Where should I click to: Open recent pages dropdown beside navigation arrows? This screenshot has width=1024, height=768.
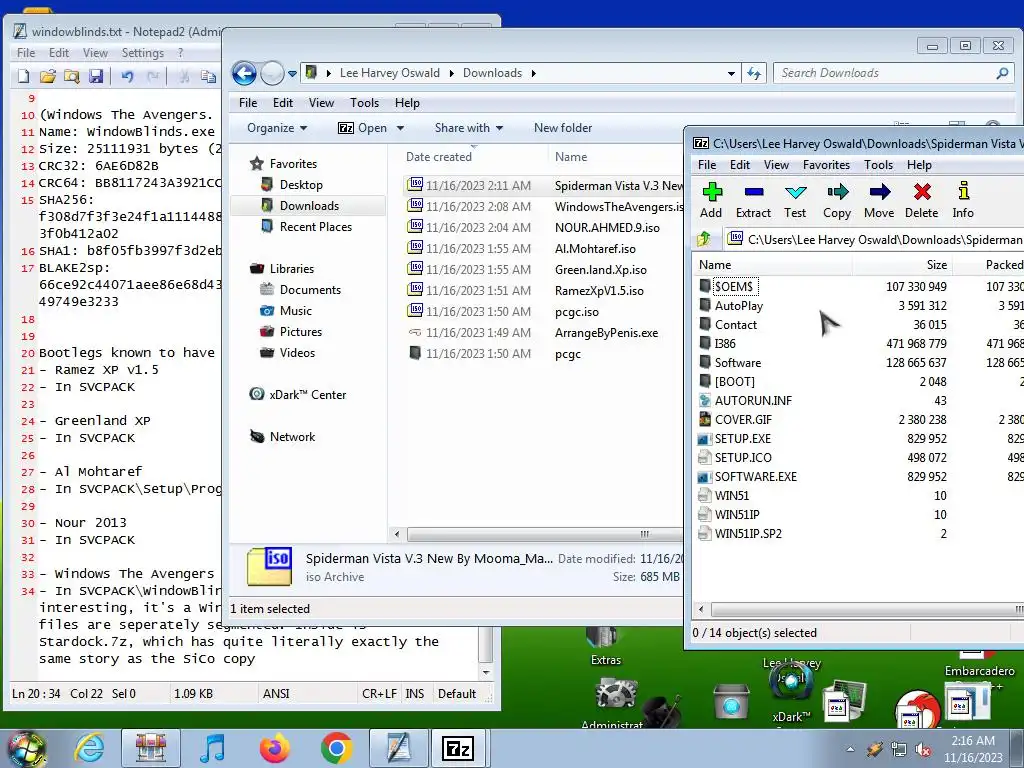coord(292,73)
